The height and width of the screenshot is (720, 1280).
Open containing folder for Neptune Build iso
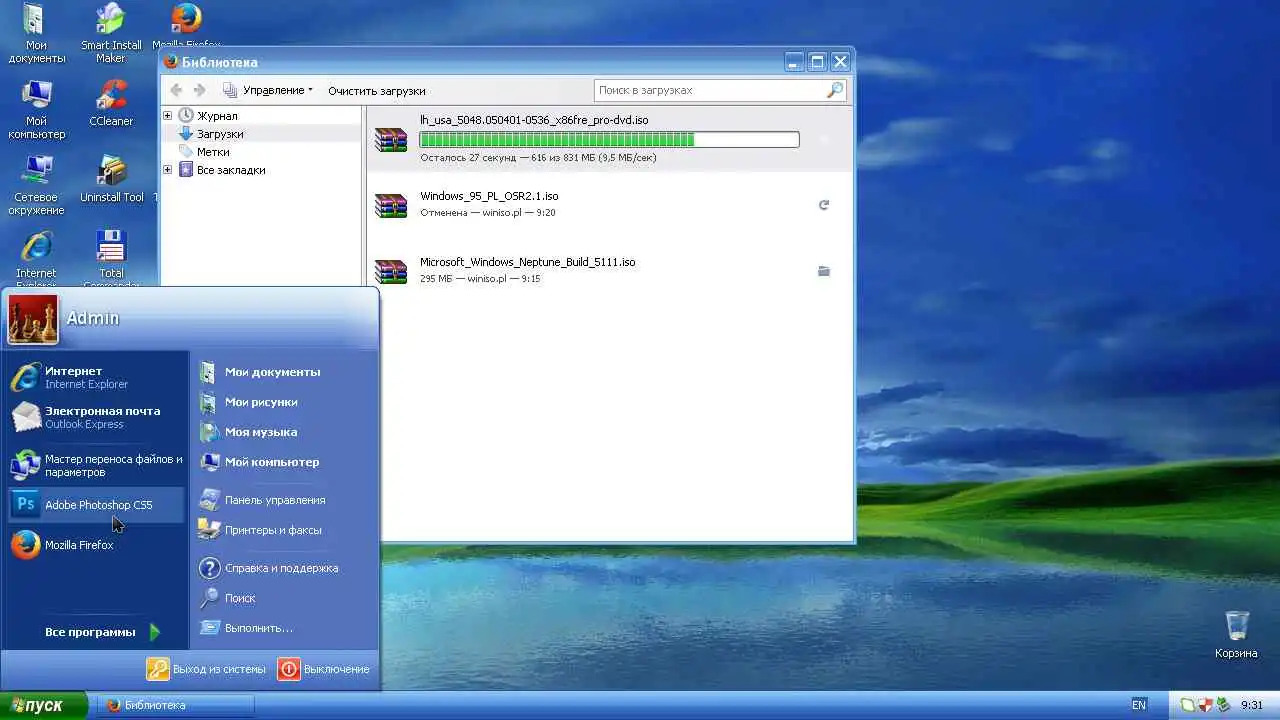click(x=824, y=271)
